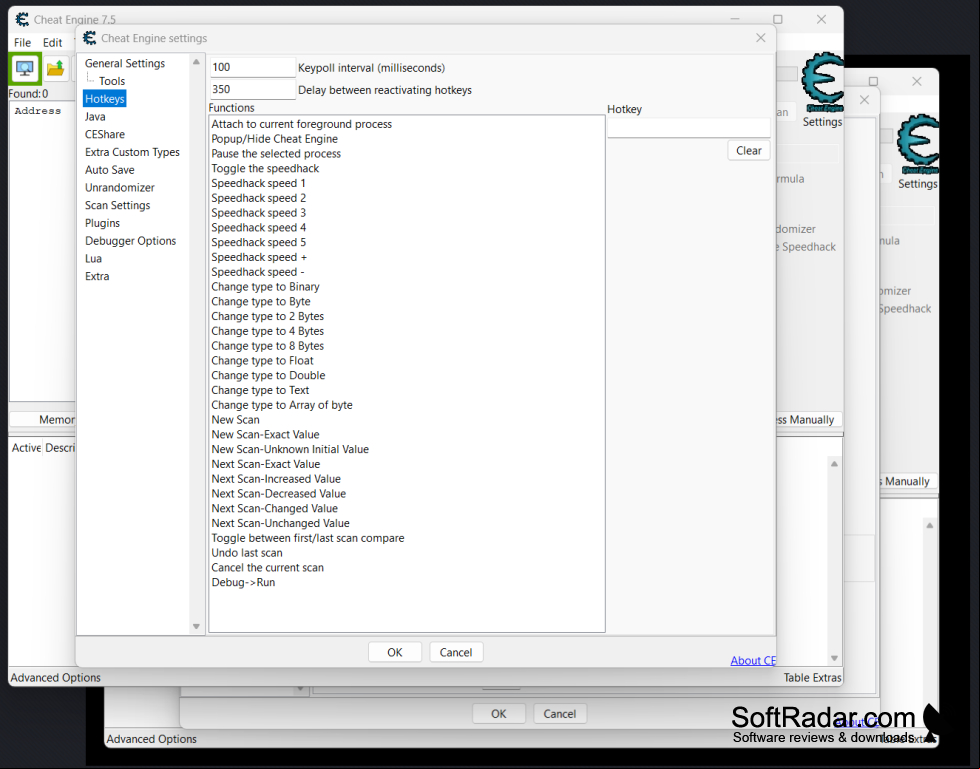Select 'Change type to Double'
980x769 pixels.
click(268, 376)
